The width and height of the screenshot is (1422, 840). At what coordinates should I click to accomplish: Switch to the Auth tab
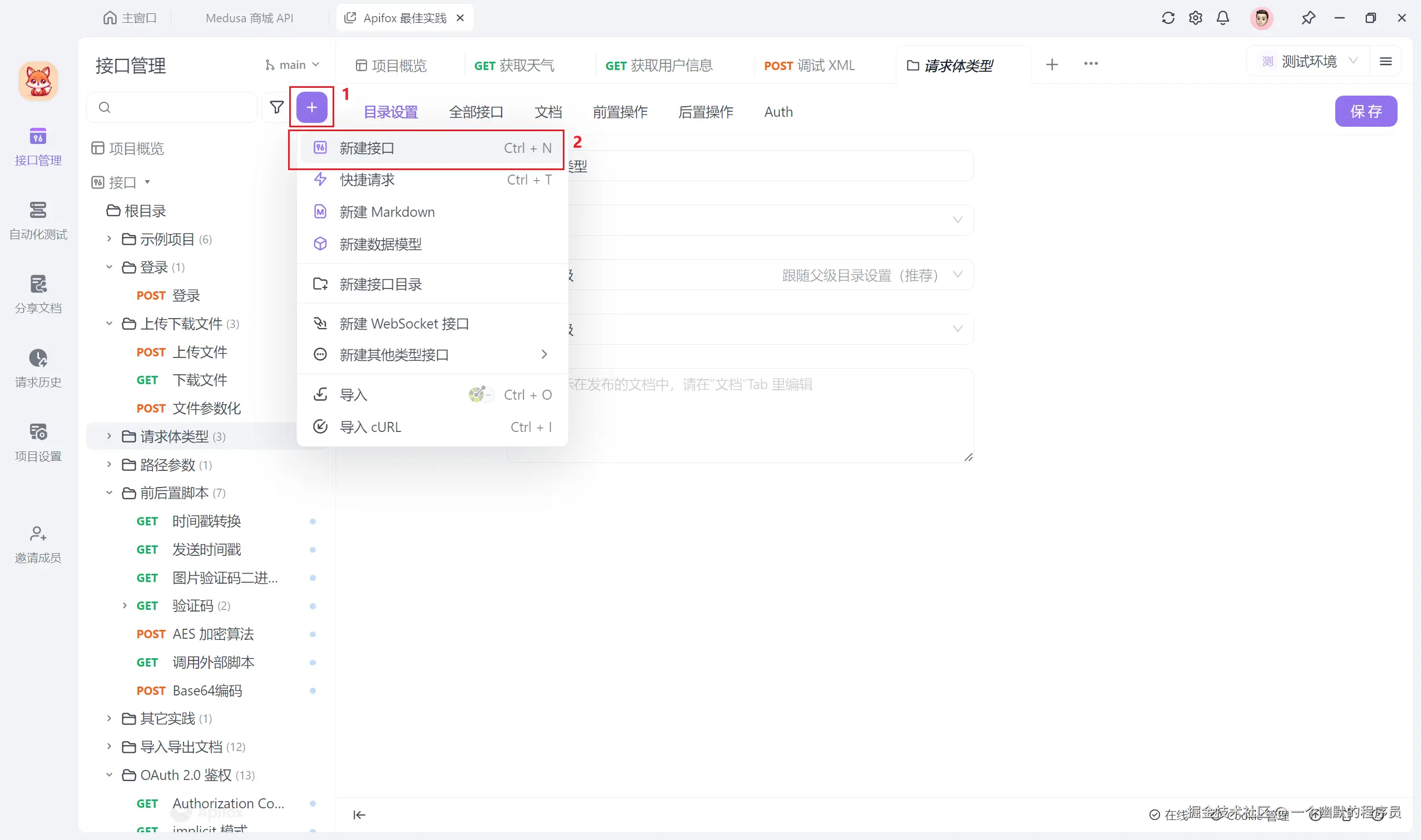[778, 112]
